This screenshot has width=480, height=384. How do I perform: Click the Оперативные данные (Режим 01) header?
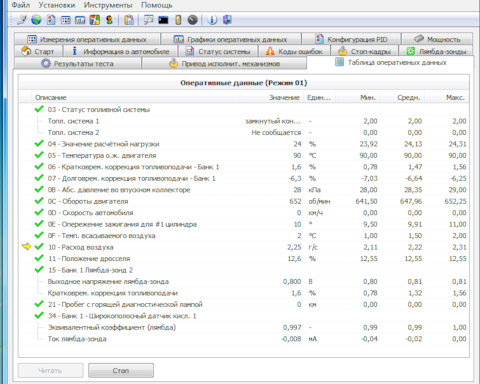click(244, 83)
